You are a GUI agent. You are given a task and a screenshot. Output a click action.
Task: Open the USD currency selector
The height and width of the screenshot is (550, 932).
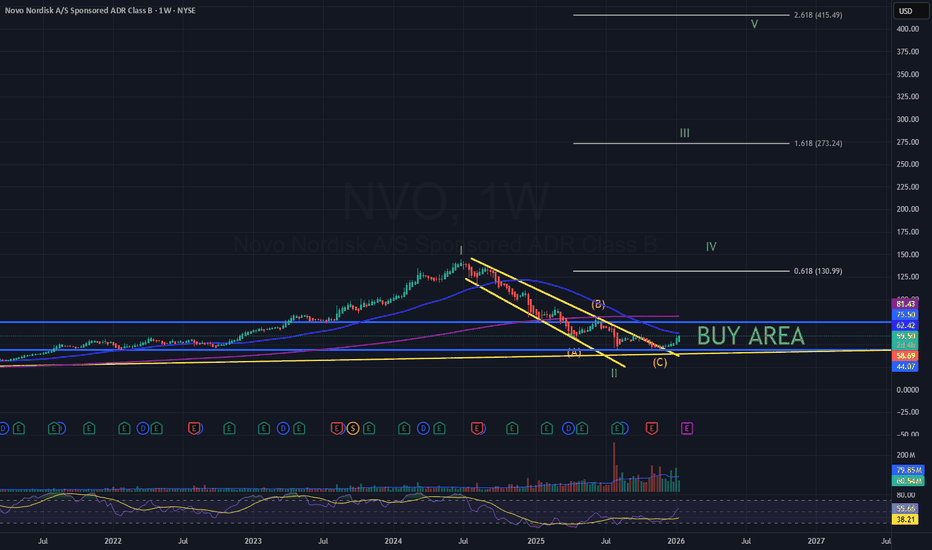click(910, 11)
